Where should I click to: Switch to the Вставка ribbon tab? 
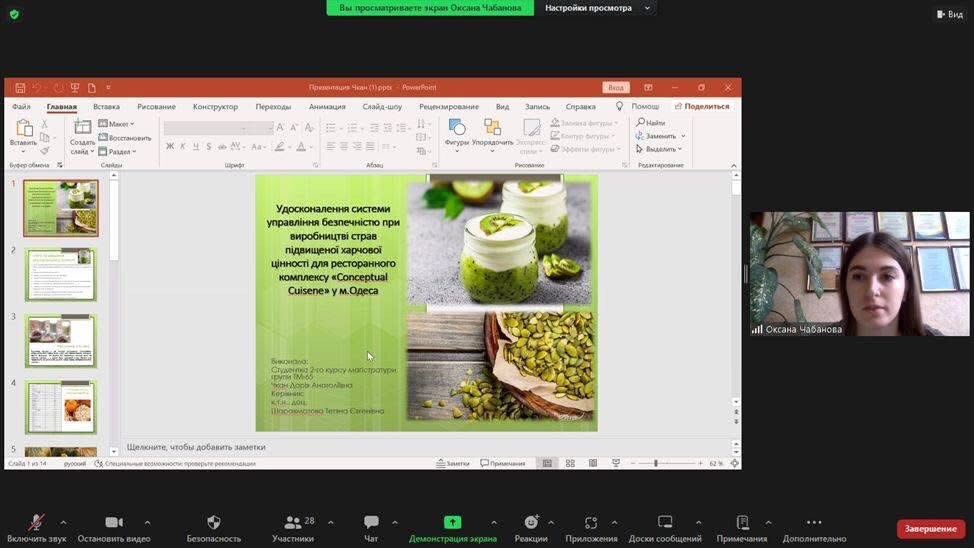pos(106,106)
